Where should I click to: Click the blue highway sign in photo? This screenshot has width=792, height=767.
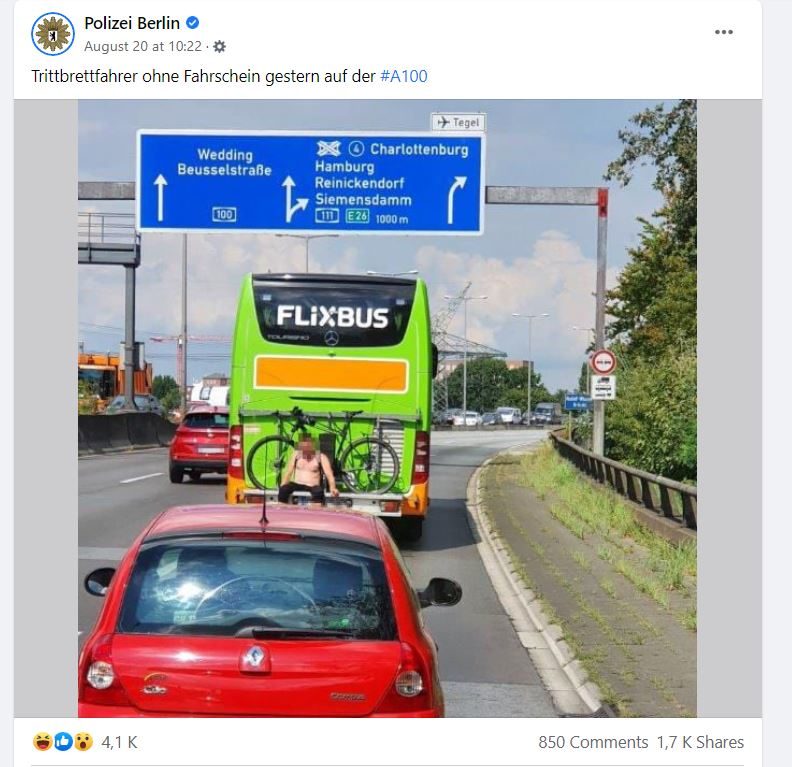click(x=310, y=182)
